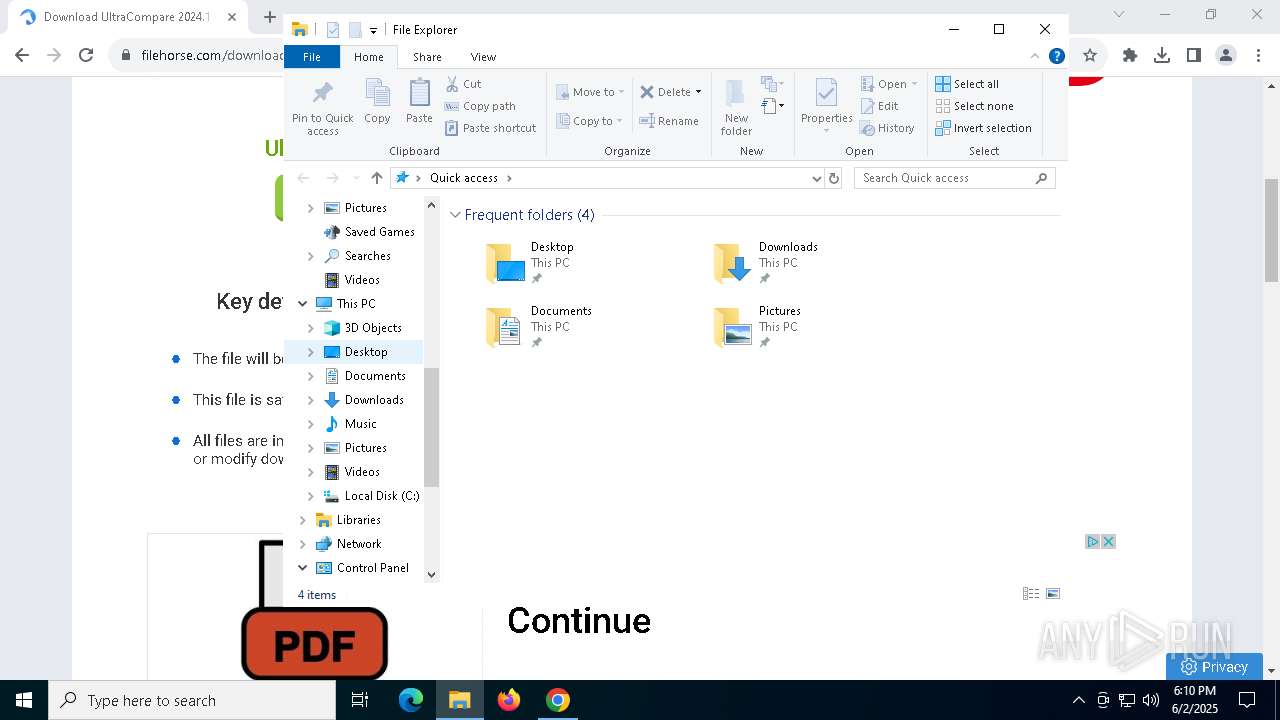Click Select all in ribbon
Screen dimensions: 1280x720
click(x=966, y=84)
